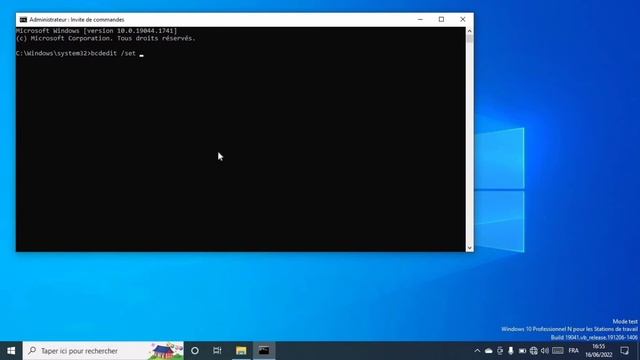Open the volume speaker tray icon
The width and height of the screenshot is (640, 360).
(545, 351)
